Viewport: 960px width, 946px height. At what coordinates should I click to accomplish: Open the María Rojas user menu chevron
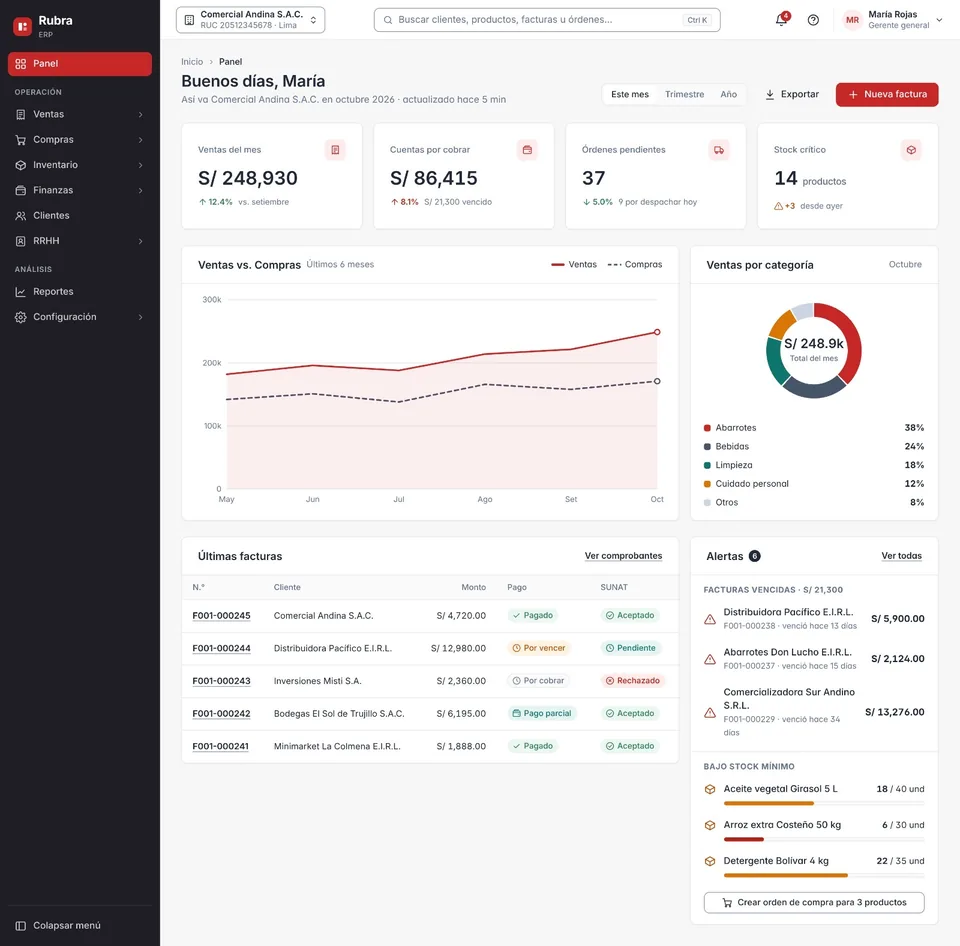[939, 20]
